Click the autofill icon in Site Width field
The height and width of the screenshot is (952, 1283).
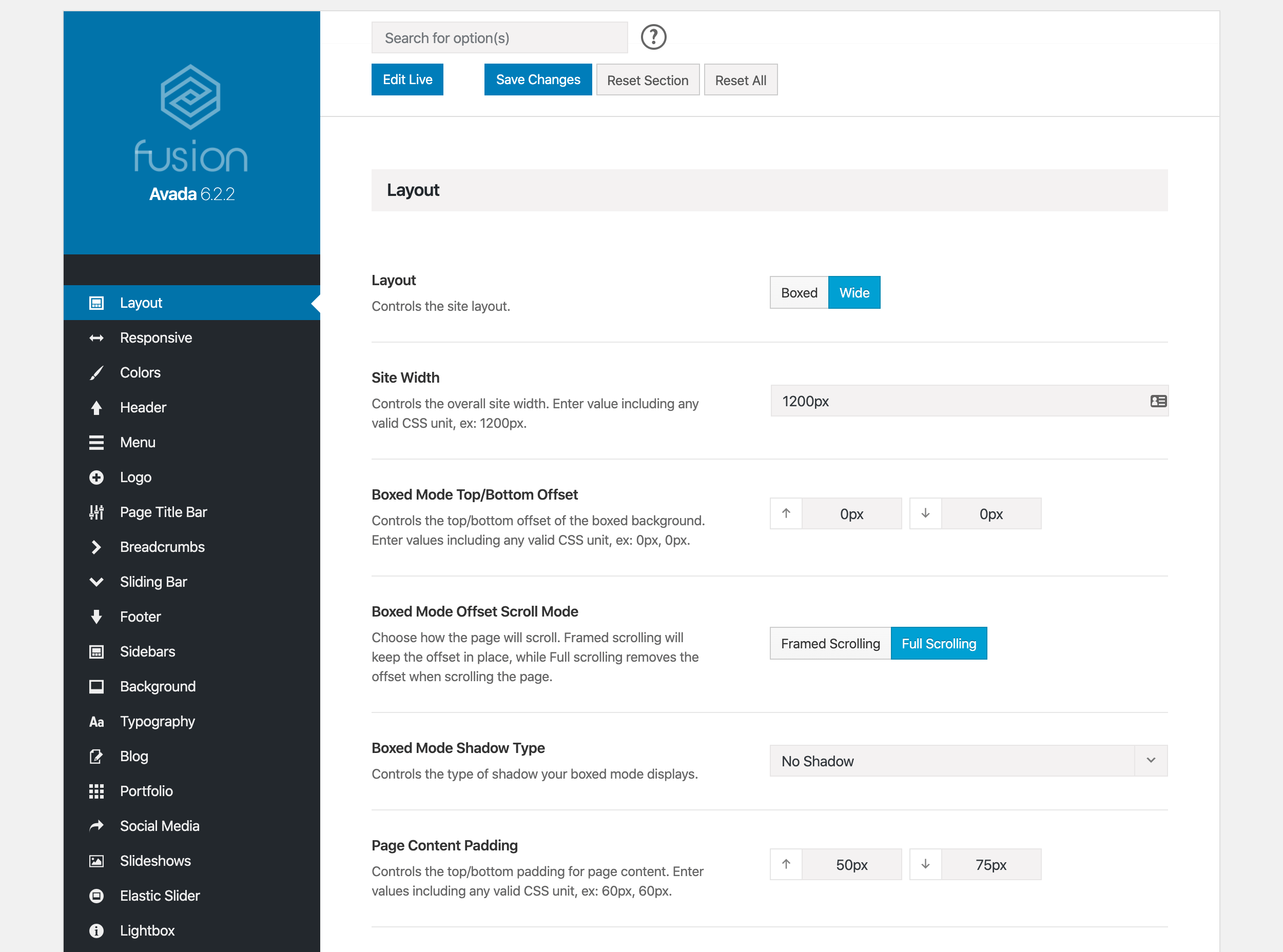[1158, 401]
